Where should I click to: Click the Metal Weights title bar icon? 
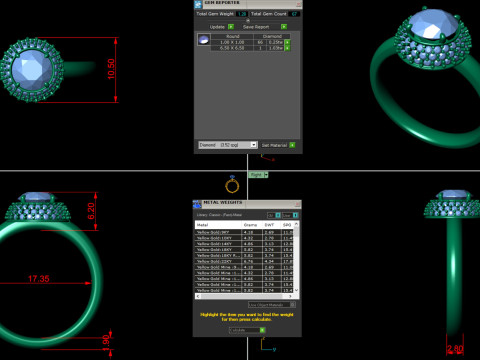(197, 204)
